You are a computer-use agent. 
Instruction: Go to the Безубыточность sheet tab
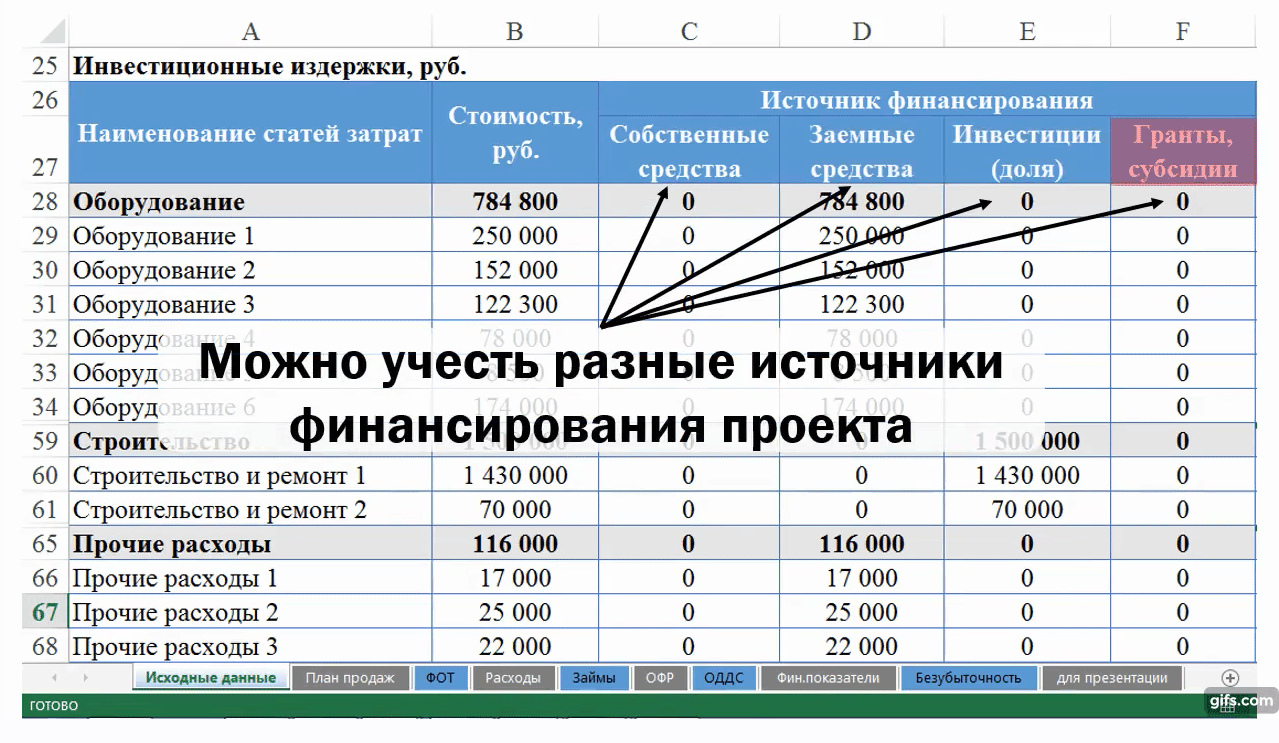tap(968, 678)
